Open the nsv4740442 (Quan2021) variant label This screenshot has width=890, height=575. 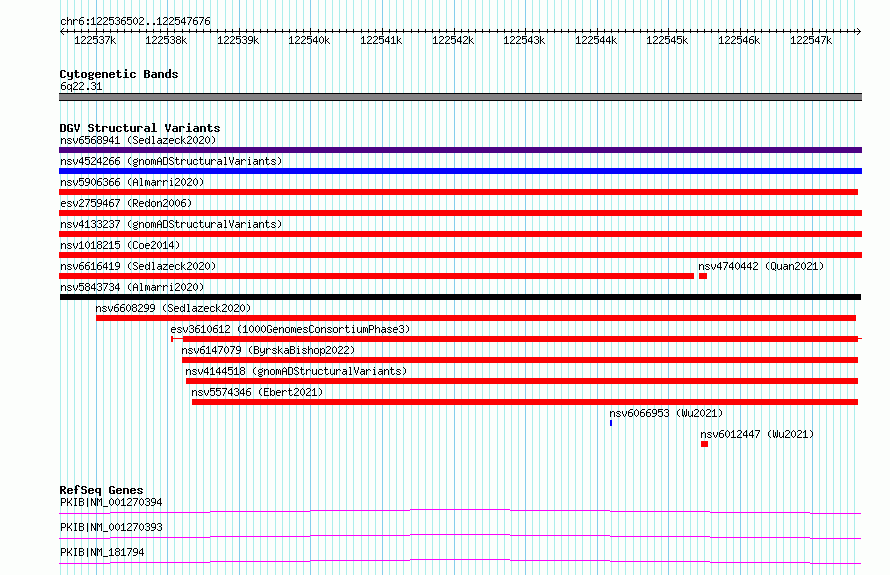761,266
